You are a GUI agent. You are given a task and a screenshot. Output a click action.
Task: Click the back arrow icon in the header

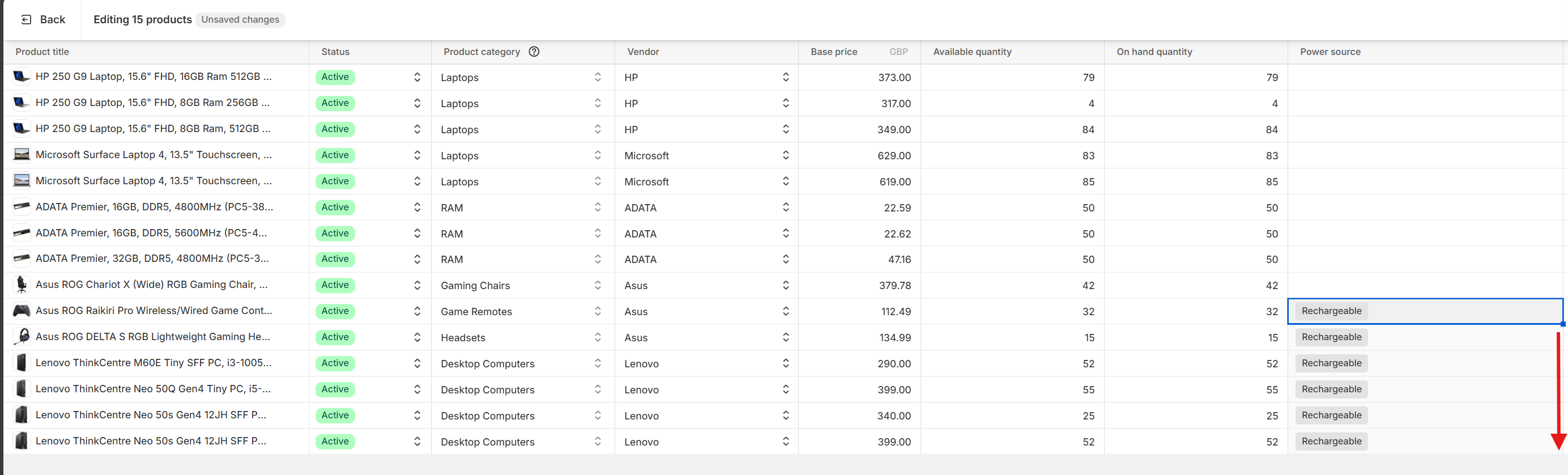pos(25,19)
